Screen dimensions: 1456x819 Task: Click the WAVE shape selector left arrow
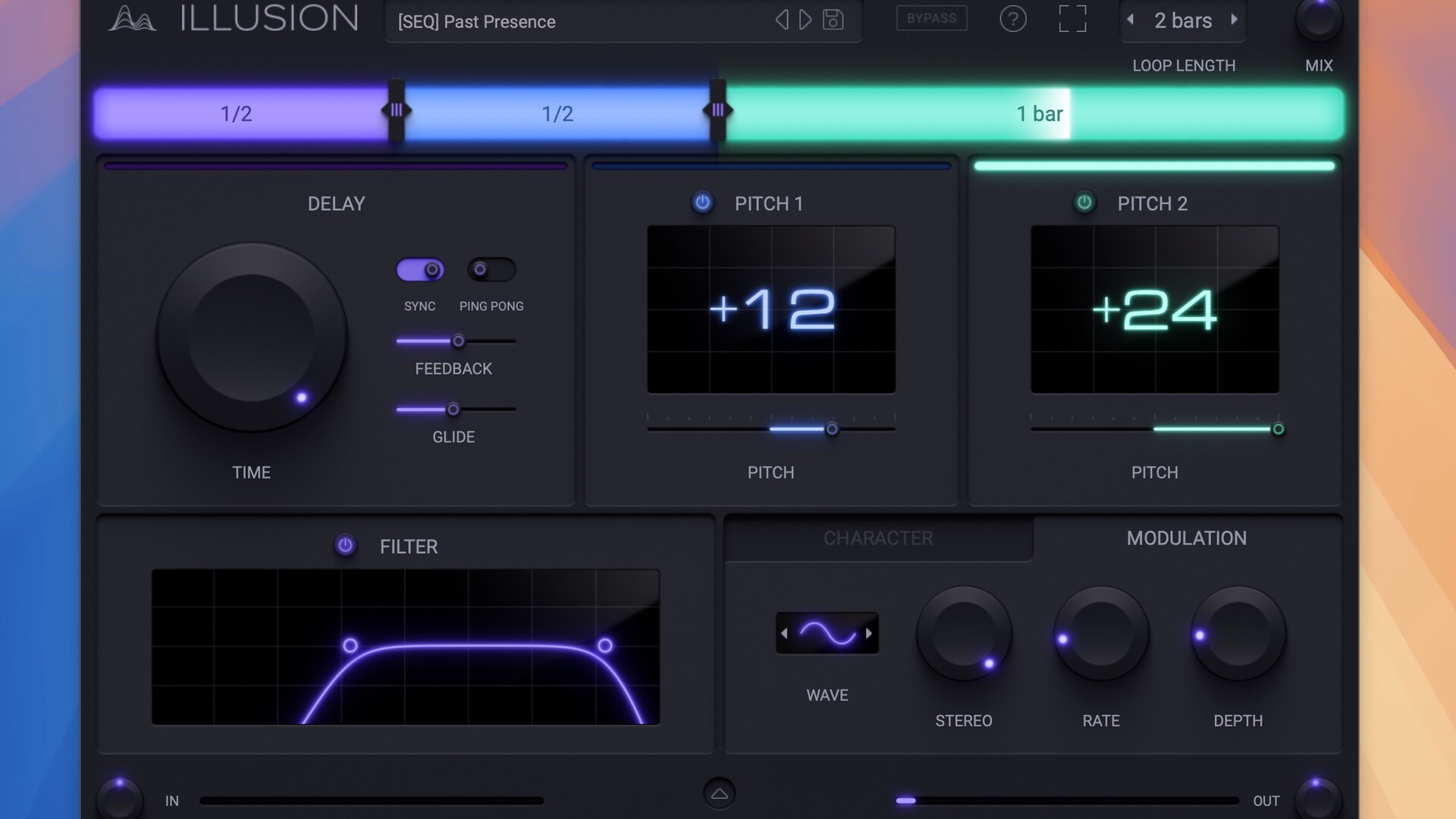(x=786, y=633)
